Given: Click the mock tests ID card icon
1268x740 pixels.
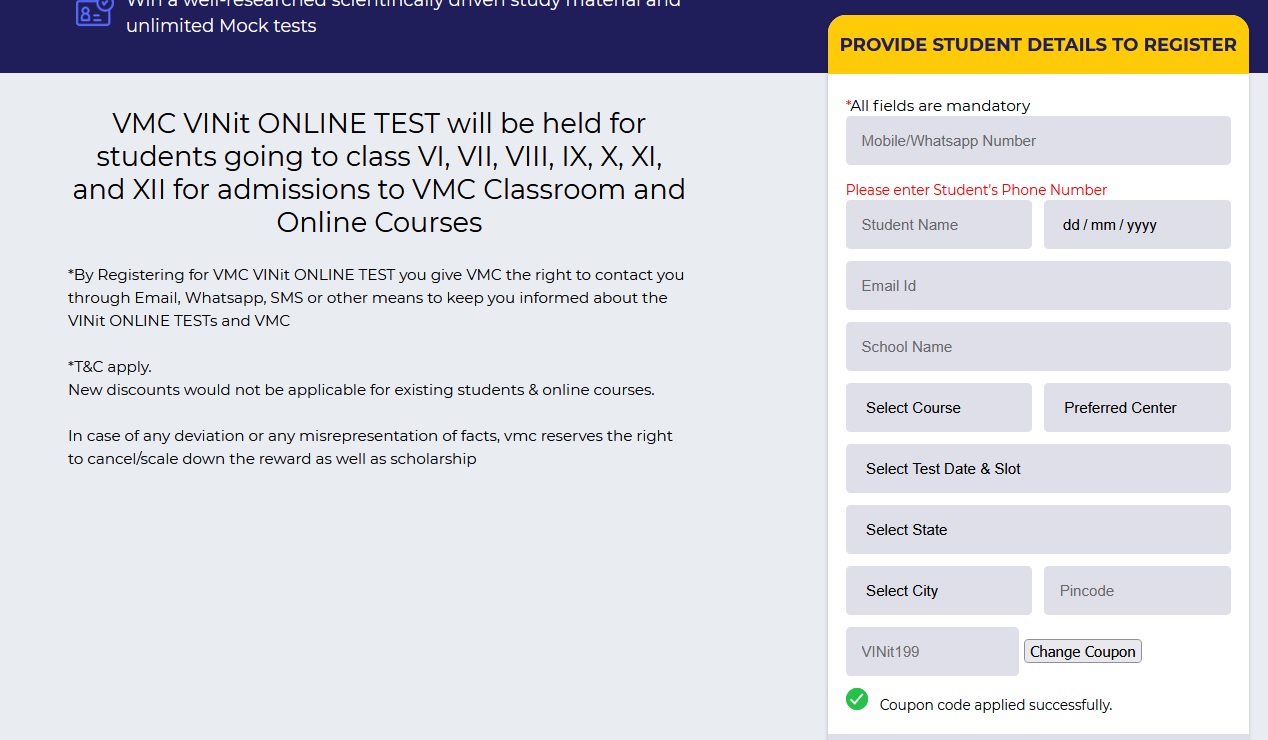Looking at the screenshot, I should tap(94, 12).
